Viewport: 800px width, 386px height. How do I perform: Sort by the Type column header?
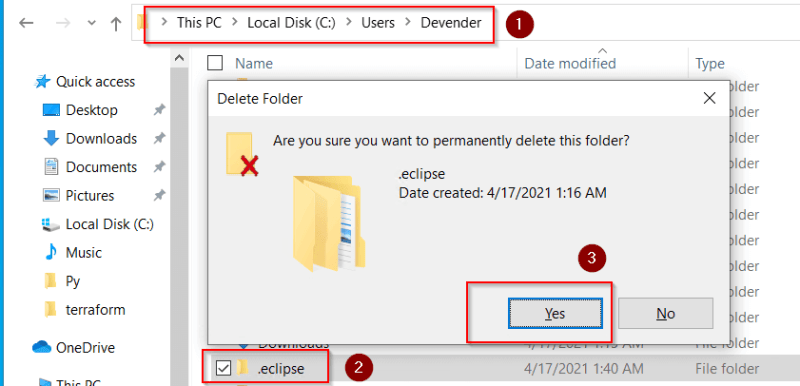[710, 63]
